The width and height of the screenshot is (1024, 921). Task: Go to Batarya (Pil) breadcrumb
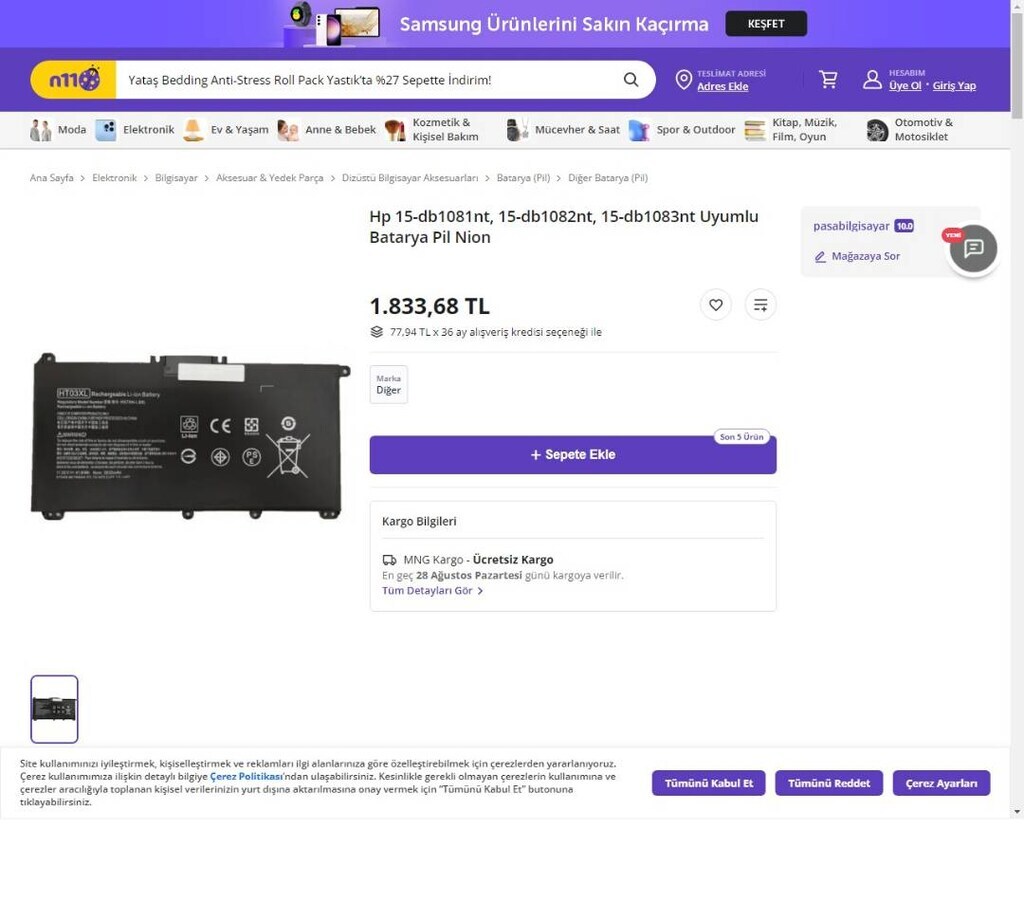(523, 178)
